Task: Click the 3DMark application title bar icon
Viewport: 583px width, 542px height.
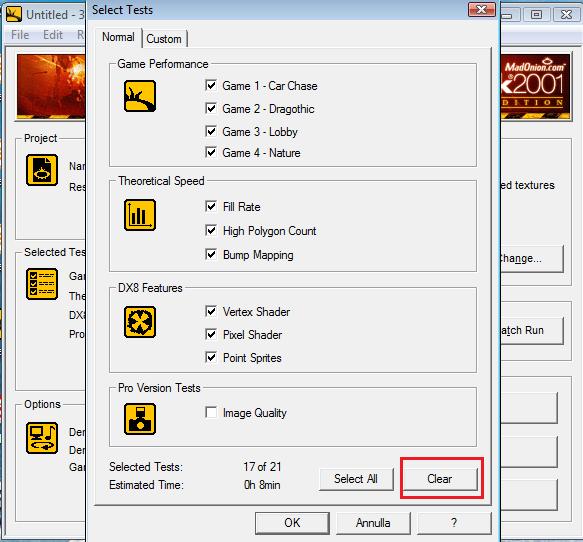Action: coord(14,14)
